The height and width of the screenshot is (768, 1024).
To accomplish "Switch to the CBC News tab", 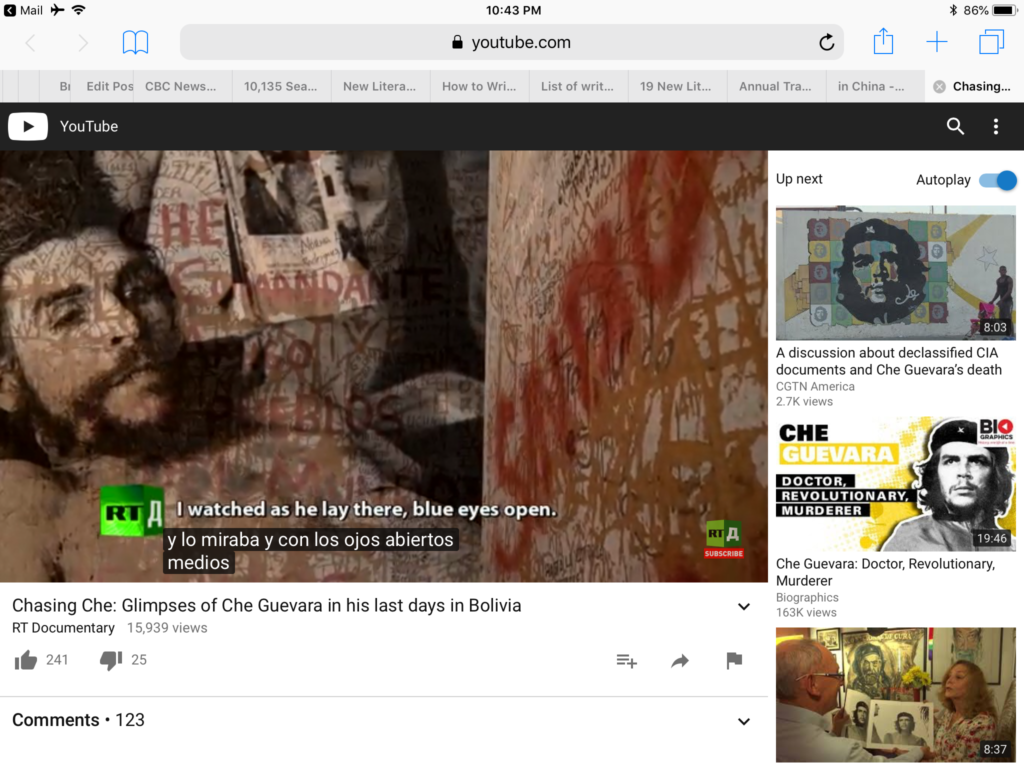I will coord(180,86).
